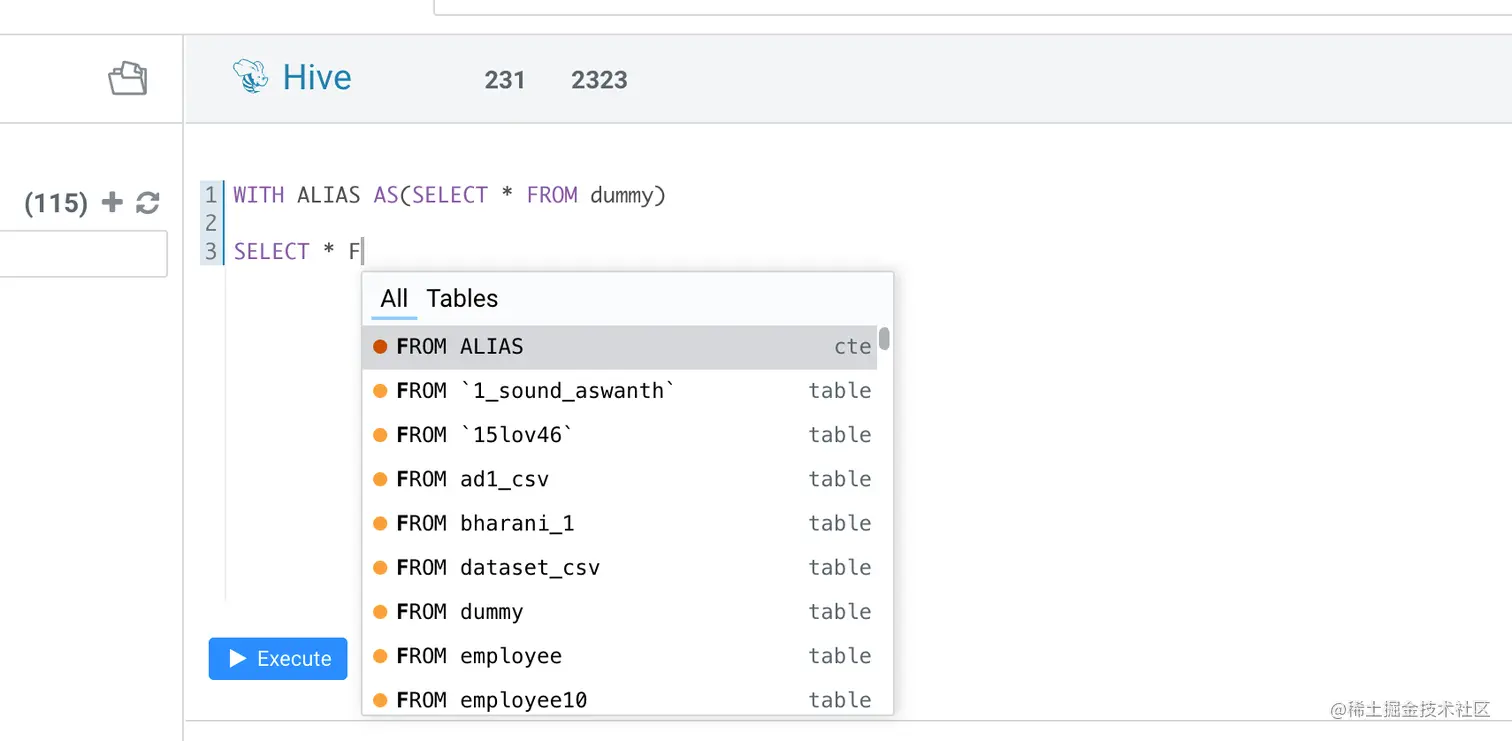Screen dimensions: 1512x741
Task: Click the Hive elephant logo icon
Action: 250,77
